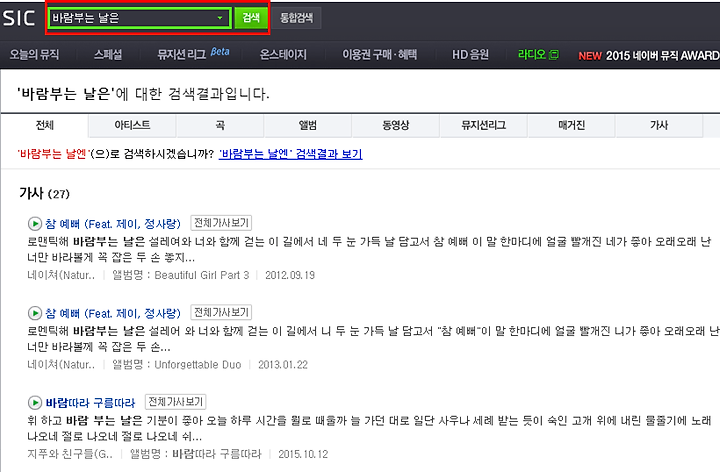
Task: Open album 바람따라 구름따라 link
Action: coord(216,454)
